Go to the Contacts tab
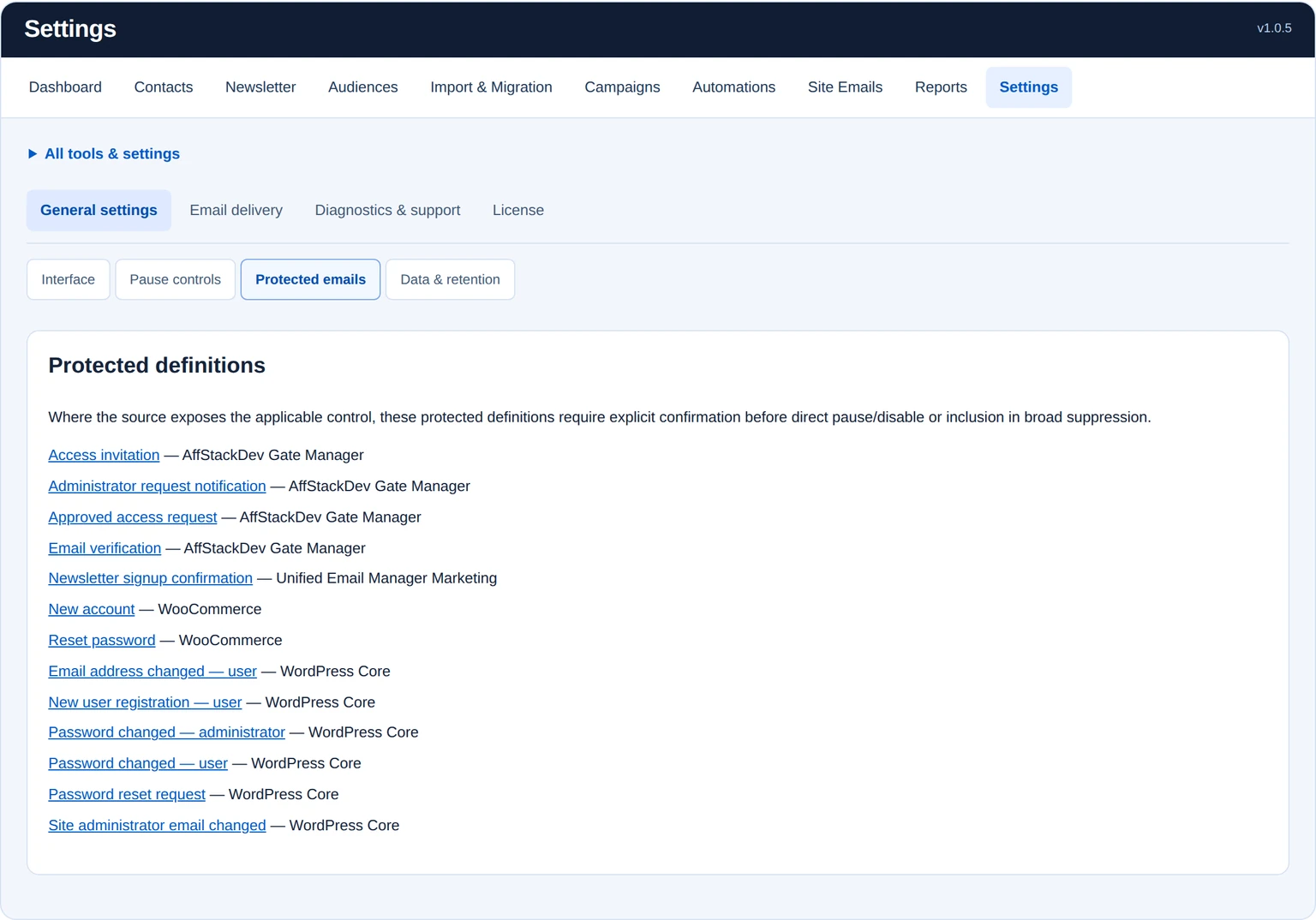1316x920 pixels. click(x=164, y=87)
